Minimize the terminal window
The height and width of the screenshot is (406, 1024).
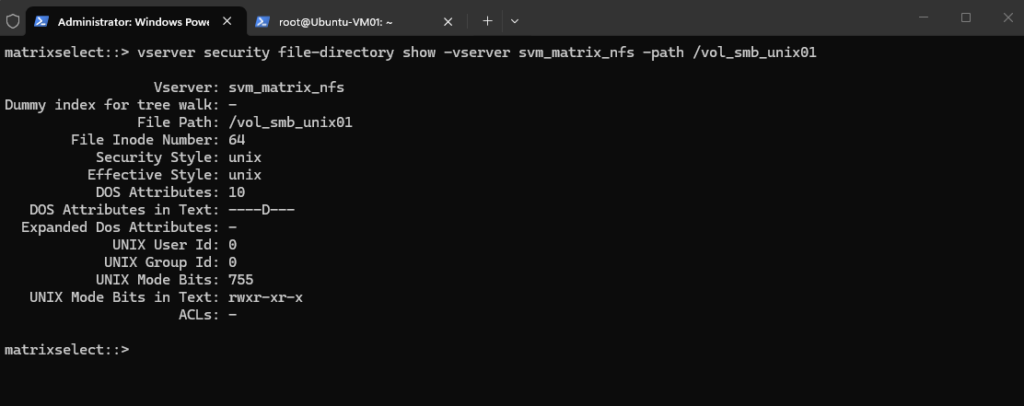(x=923, y=18)
